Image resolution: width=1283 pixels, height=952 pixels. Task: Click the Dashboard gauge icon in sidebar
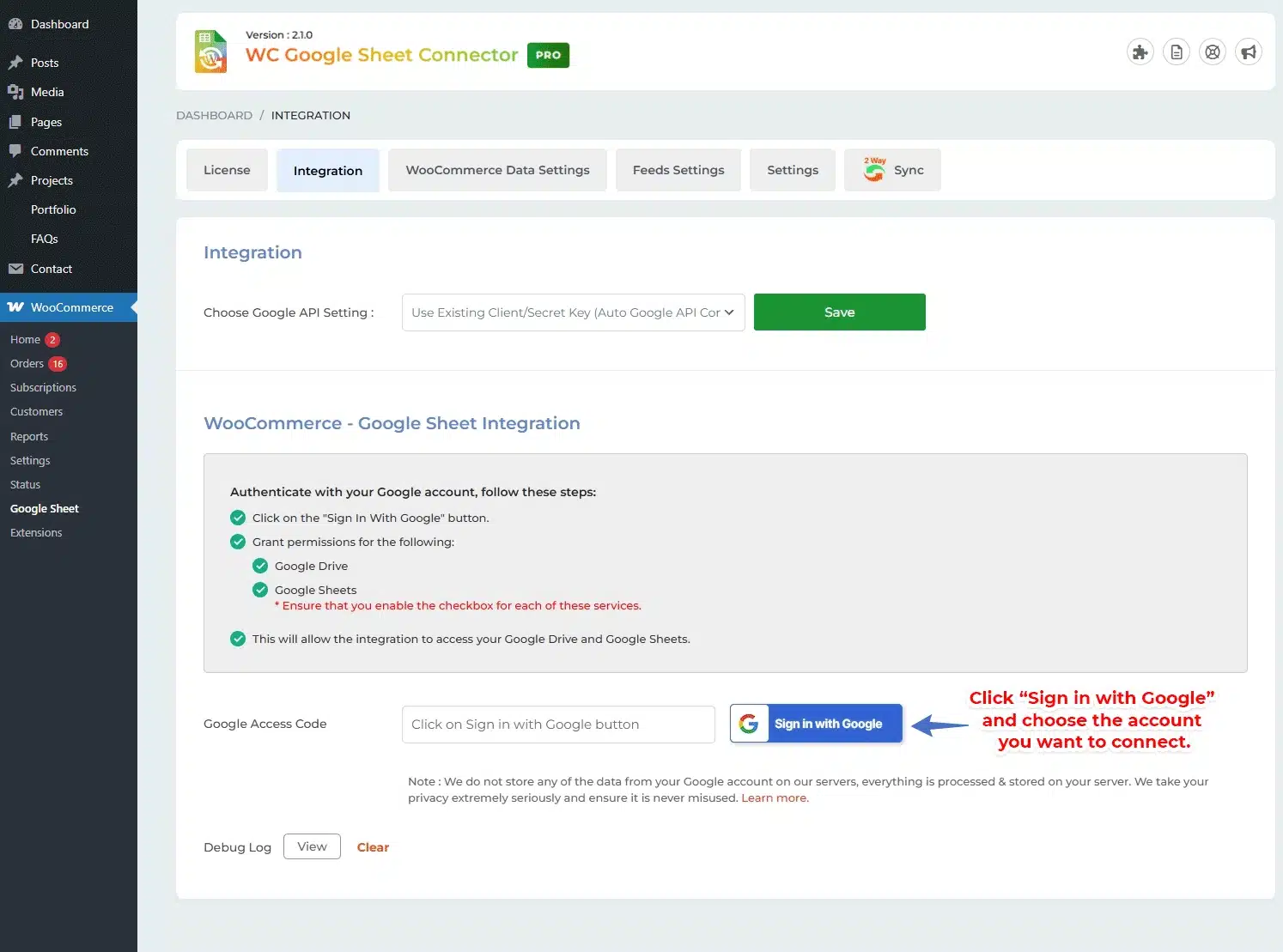tap(15, 24)
